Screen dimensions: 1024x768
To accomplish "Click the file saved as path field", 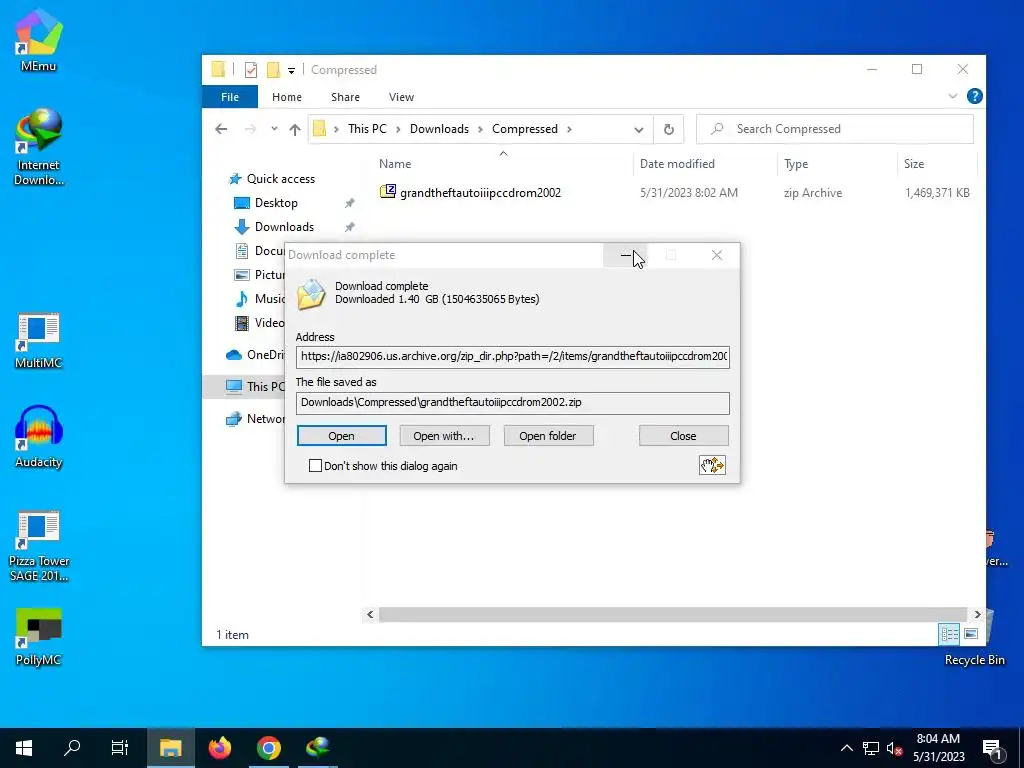I will pos(513,403).
